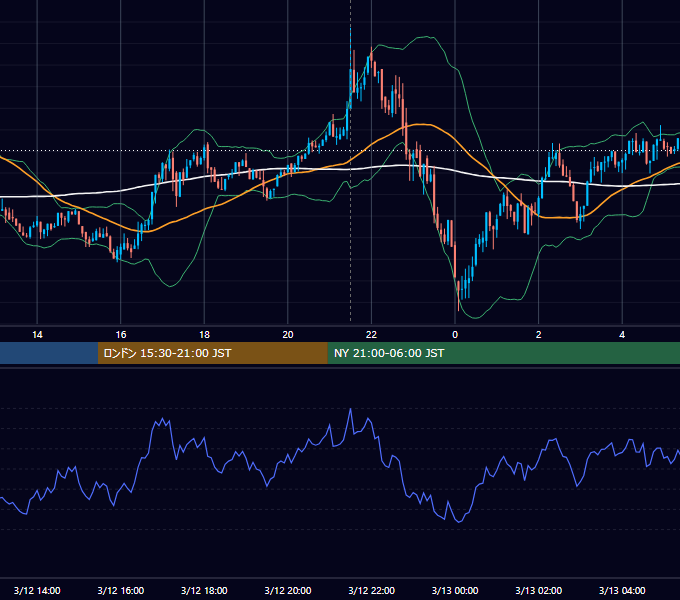
Task: Click the blue session bar before ロンドン
Action: pyautogui.click(x=49, y=353)
